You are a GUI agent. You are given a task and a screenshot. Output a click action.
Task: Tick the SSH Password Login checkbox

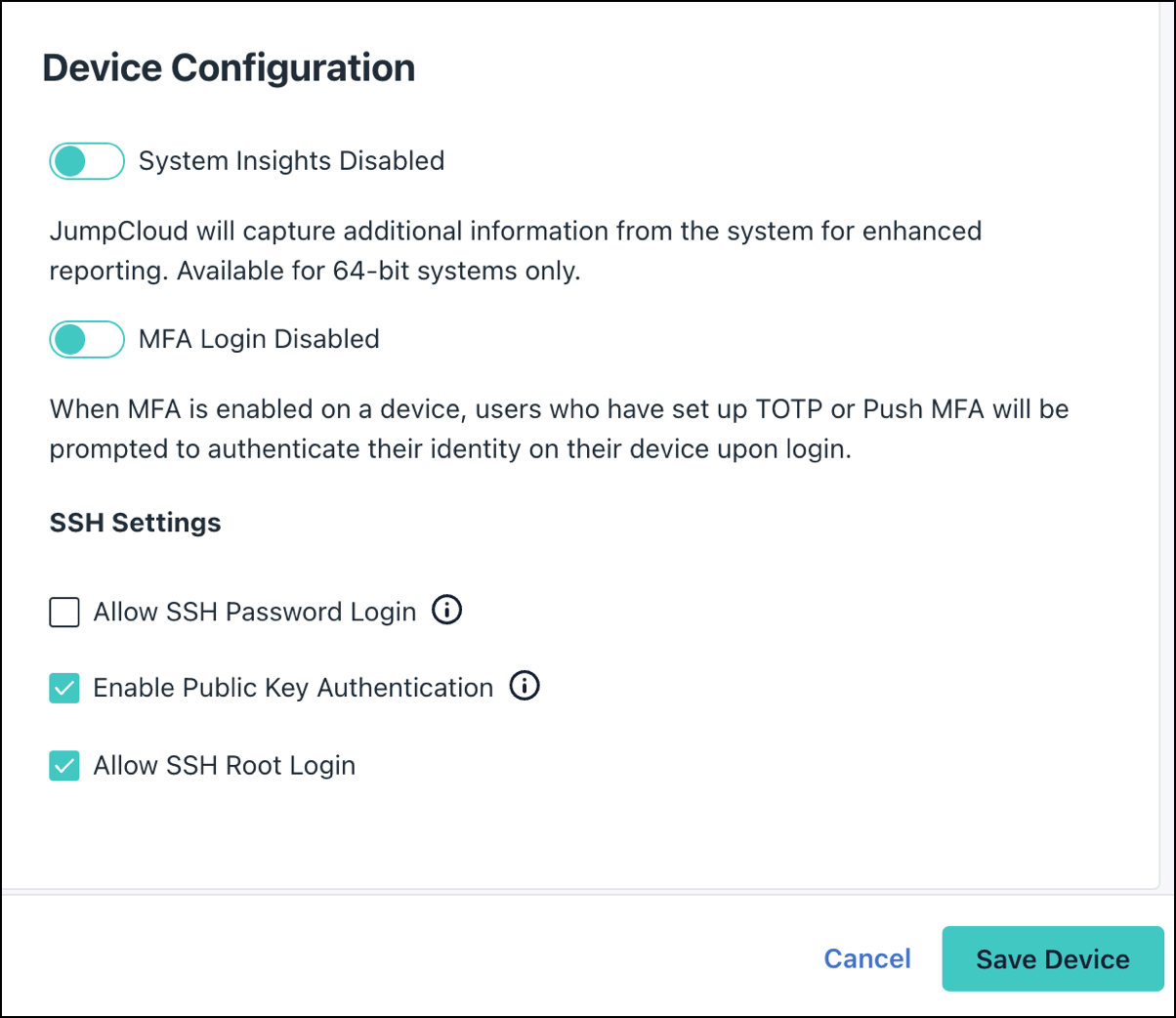click(x=63, y=612)
